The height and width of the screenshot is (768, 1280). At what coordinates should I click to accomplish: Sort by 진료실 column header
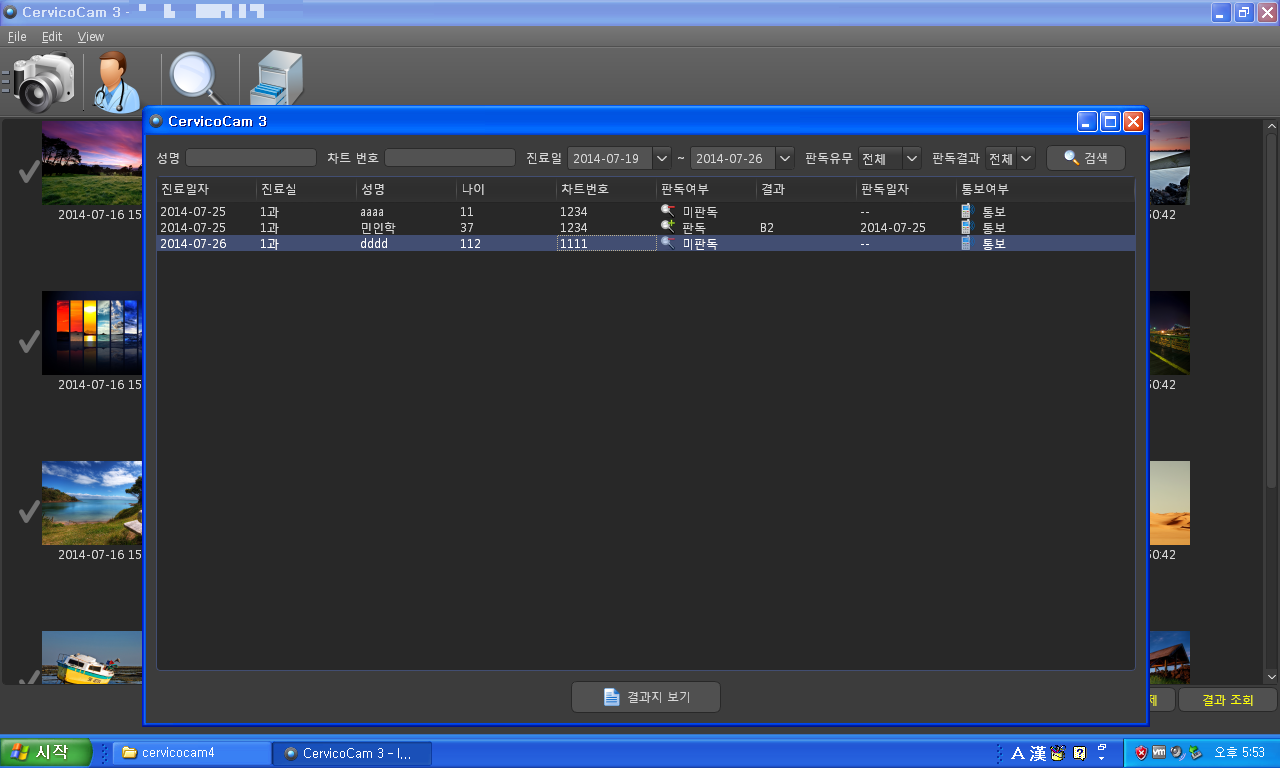pos(307,189)
